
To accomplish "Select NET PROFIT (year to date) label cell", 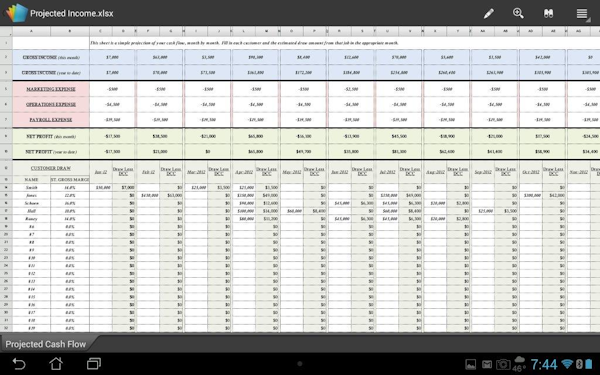I will tap(51, 152).
